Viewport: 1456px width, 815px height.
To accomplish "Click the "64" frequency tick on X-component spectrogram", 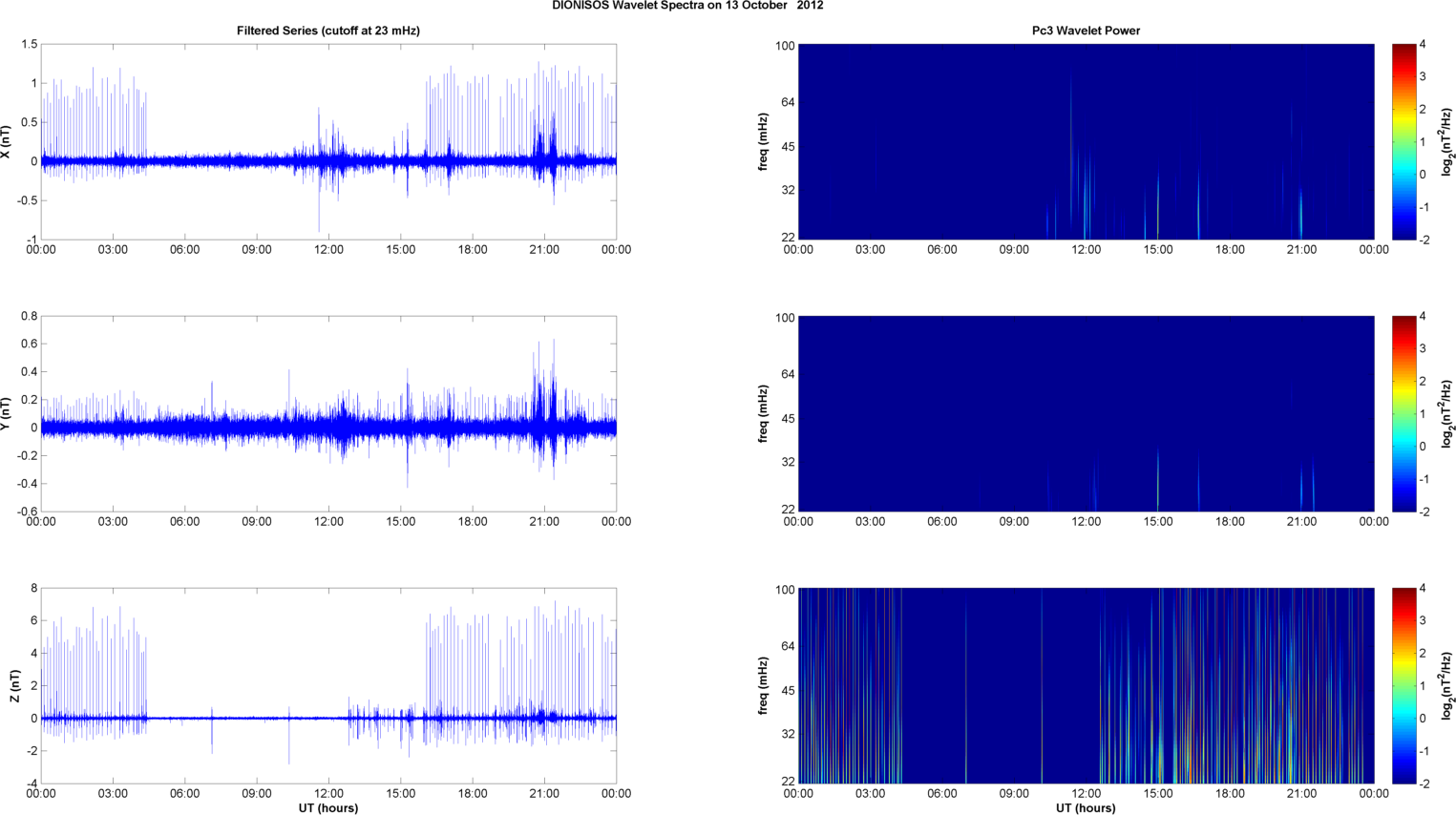I will point(789,102).
